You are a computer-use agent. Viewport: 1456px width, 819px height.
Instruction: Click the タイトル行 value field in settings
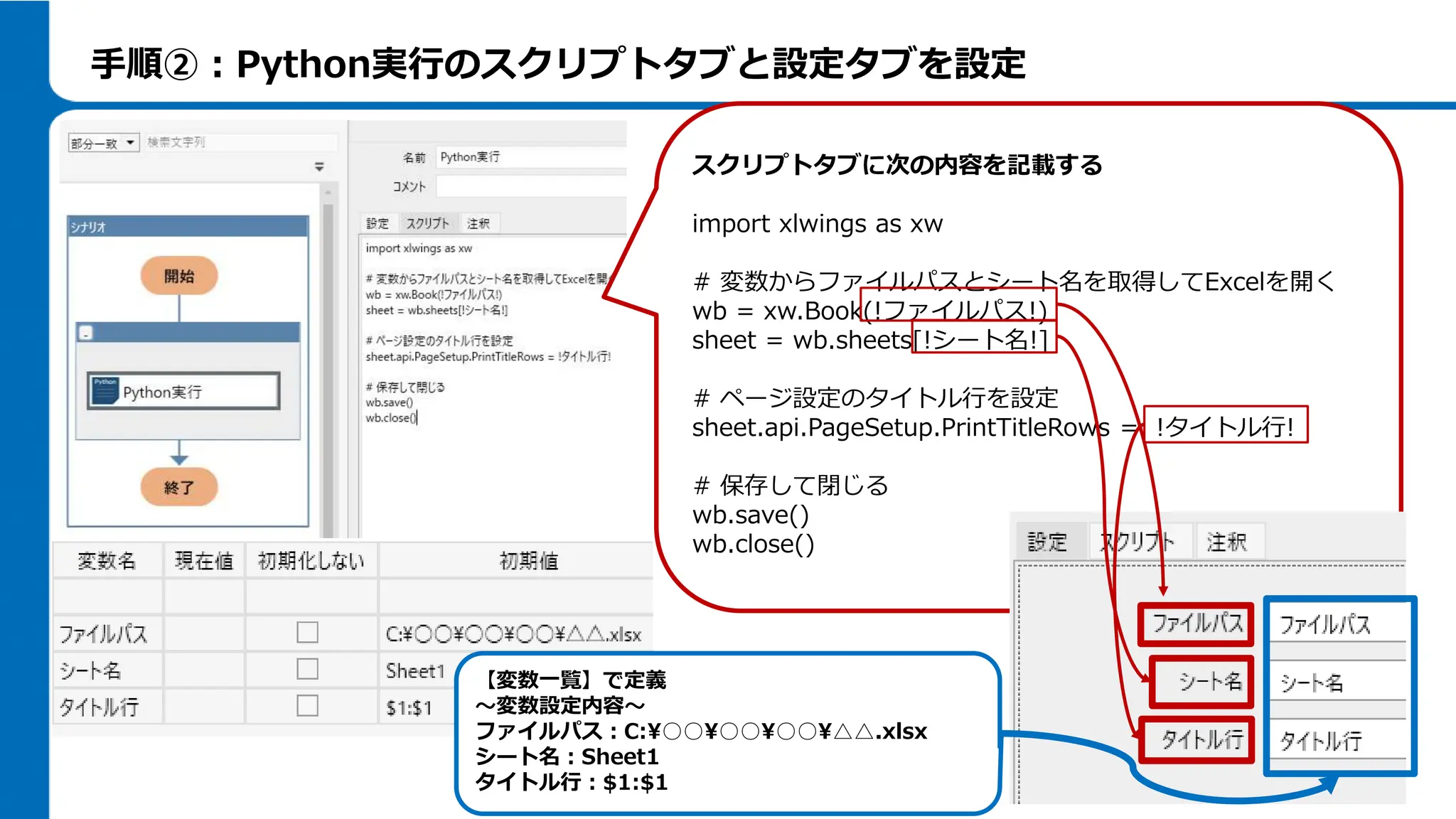coord(1338,741)
